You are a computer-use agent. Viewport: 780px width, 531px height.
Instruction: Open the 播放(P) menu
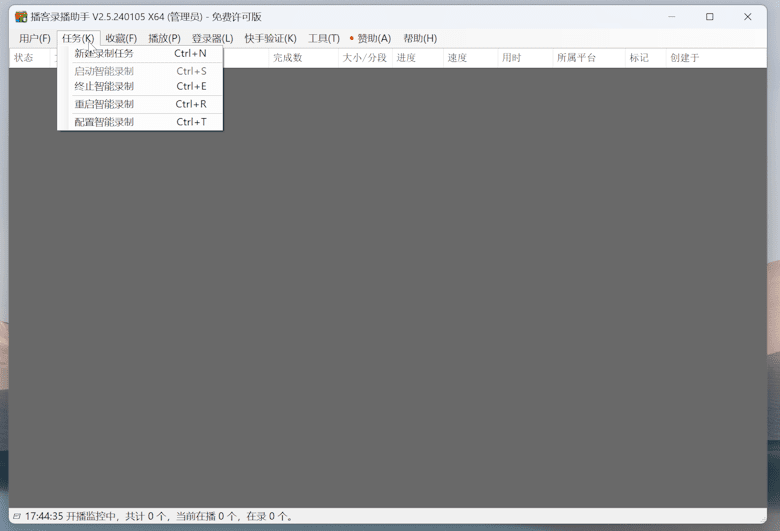pyautogui.click(x=164, y=38)
